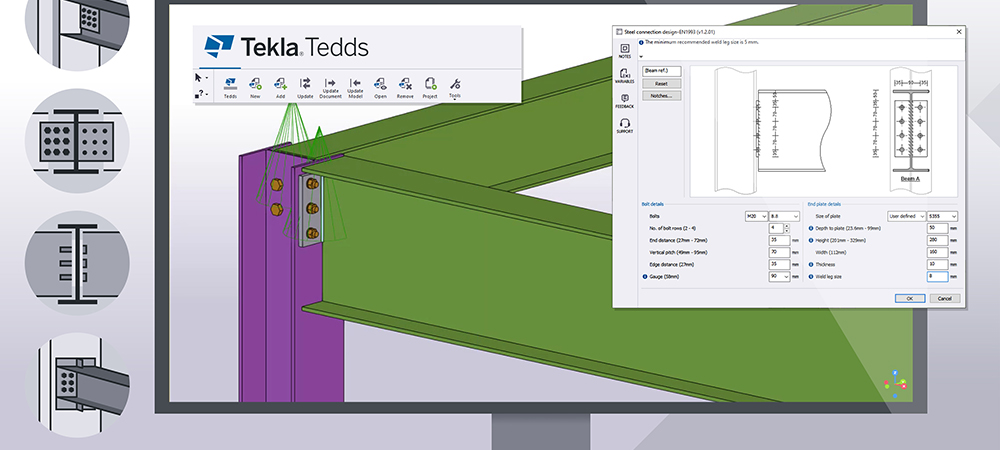1000x450 pixels.
Task: Open the Notes panel in dialog sidebar
Action: coord(624,50)
